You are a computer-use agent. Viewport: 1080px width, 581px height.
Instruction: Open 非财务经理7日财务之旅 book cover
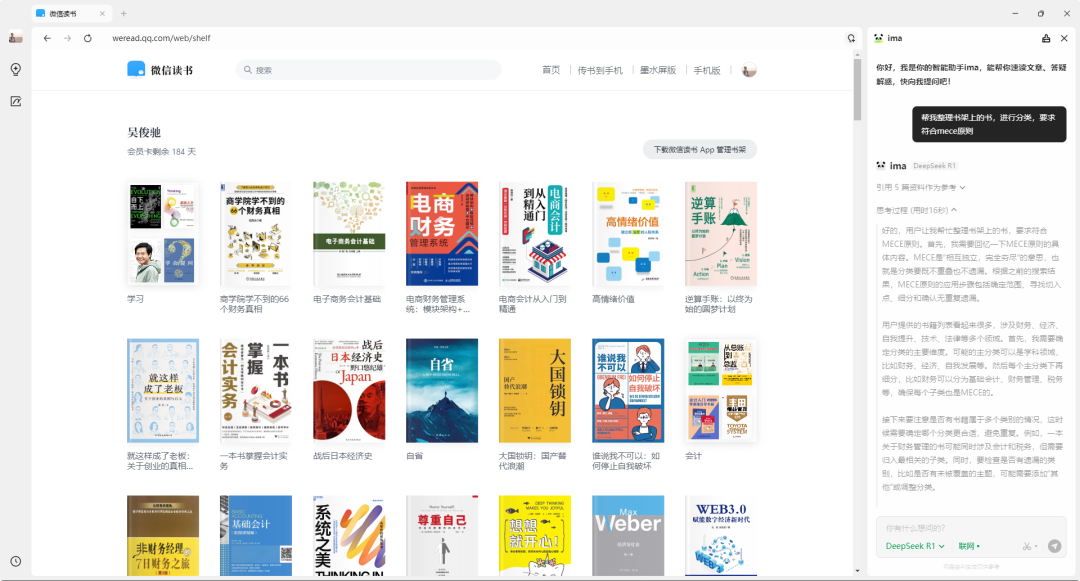click(x=163, y=536)
